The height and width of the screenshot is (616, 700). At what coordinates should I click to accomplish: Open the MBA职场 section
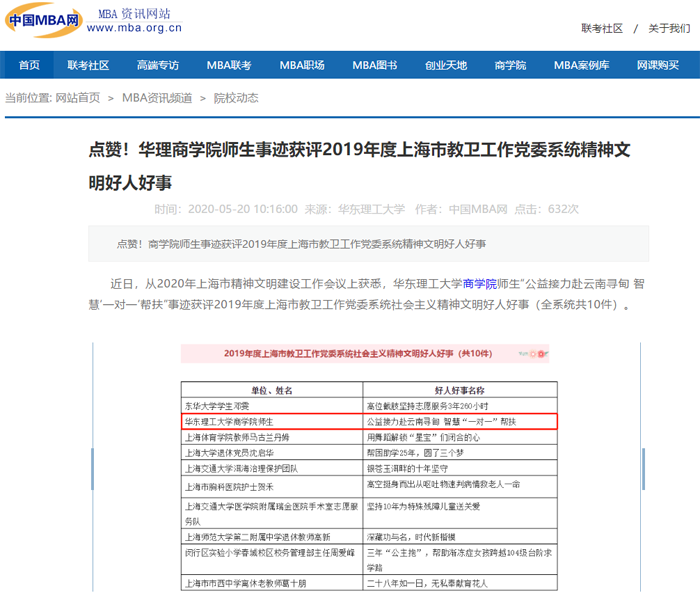coord(302,65)
